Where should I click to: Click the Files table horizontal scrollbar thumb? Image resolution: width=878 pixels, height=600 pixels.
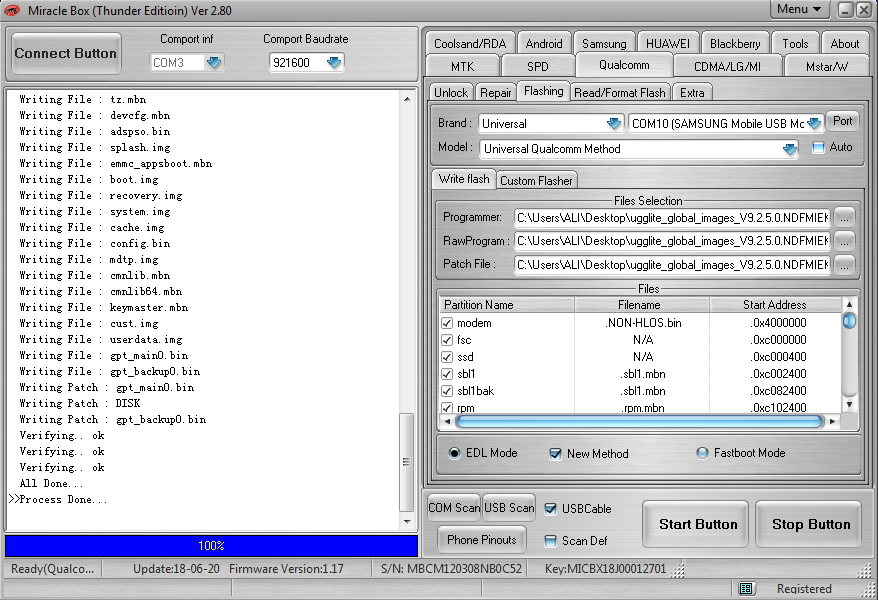pos(639,421)
